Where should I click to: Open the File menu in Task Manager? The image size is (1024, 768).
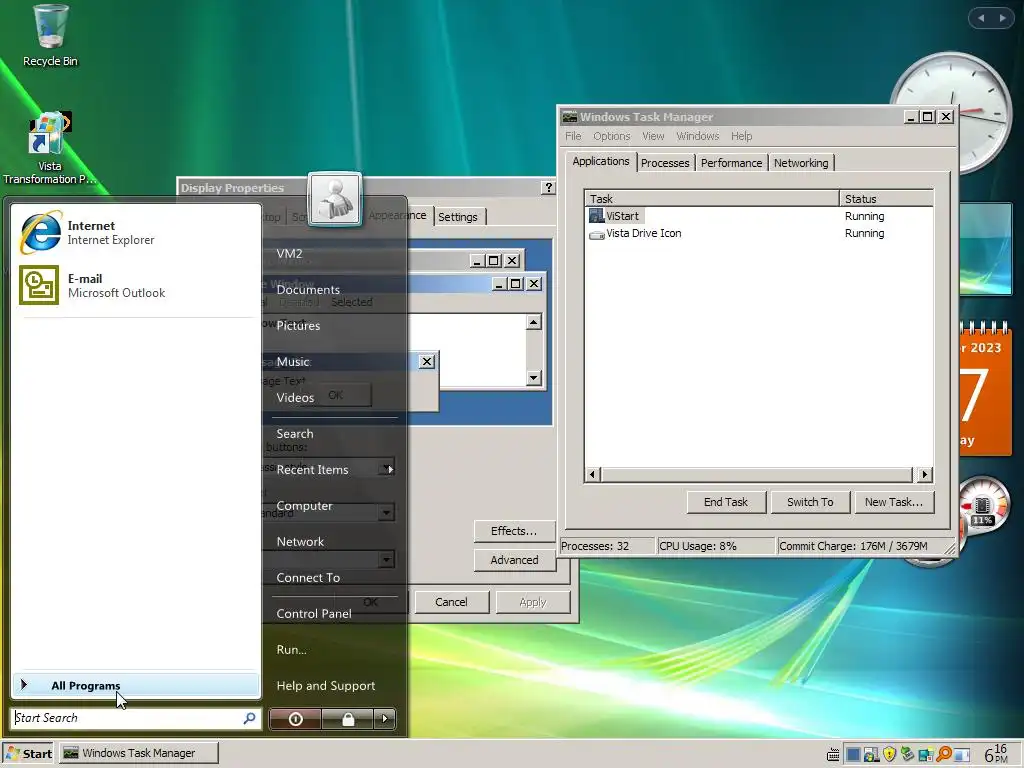[573, 136]
